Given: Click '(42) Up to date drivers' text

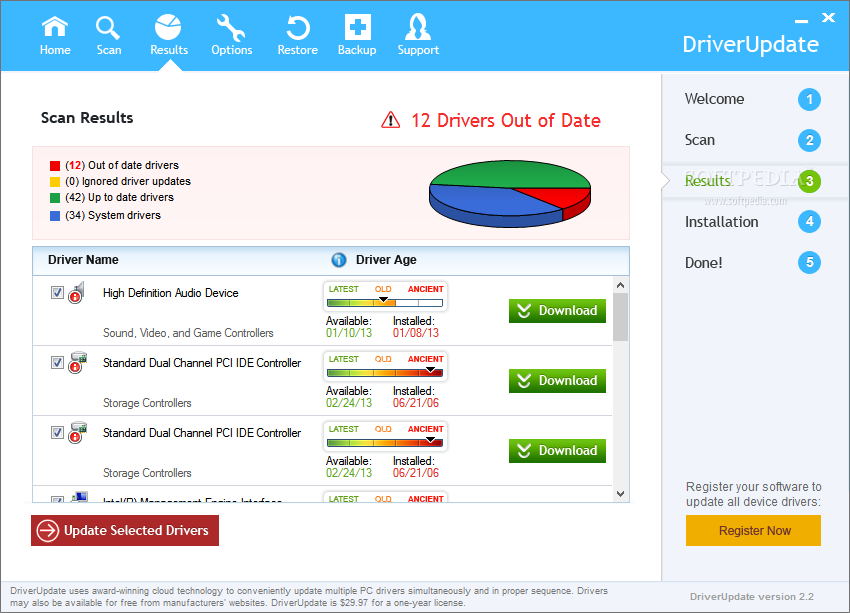Looking at the screenshot, I should 119,197.
